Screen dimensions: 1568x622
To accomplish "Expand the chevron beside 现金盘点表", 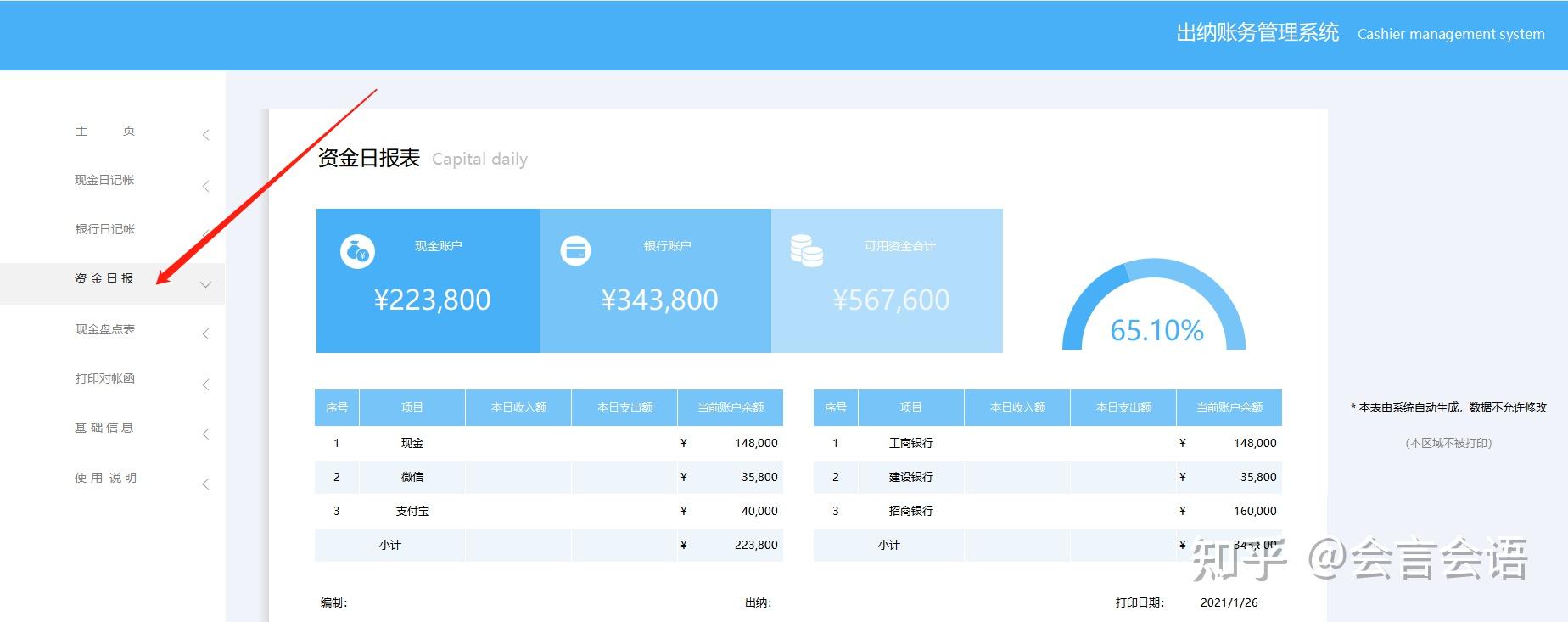I will pyautogui.click(x=206, y=334).
